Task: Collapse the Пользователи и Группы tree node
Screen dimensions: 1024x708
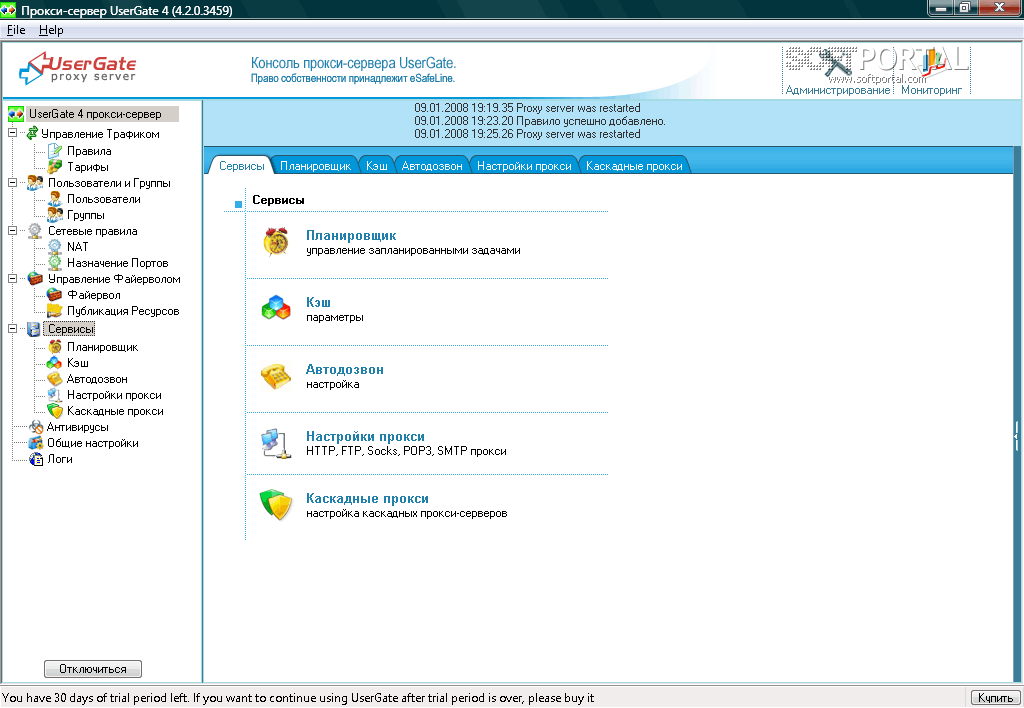Action: (x=12, y=182)
